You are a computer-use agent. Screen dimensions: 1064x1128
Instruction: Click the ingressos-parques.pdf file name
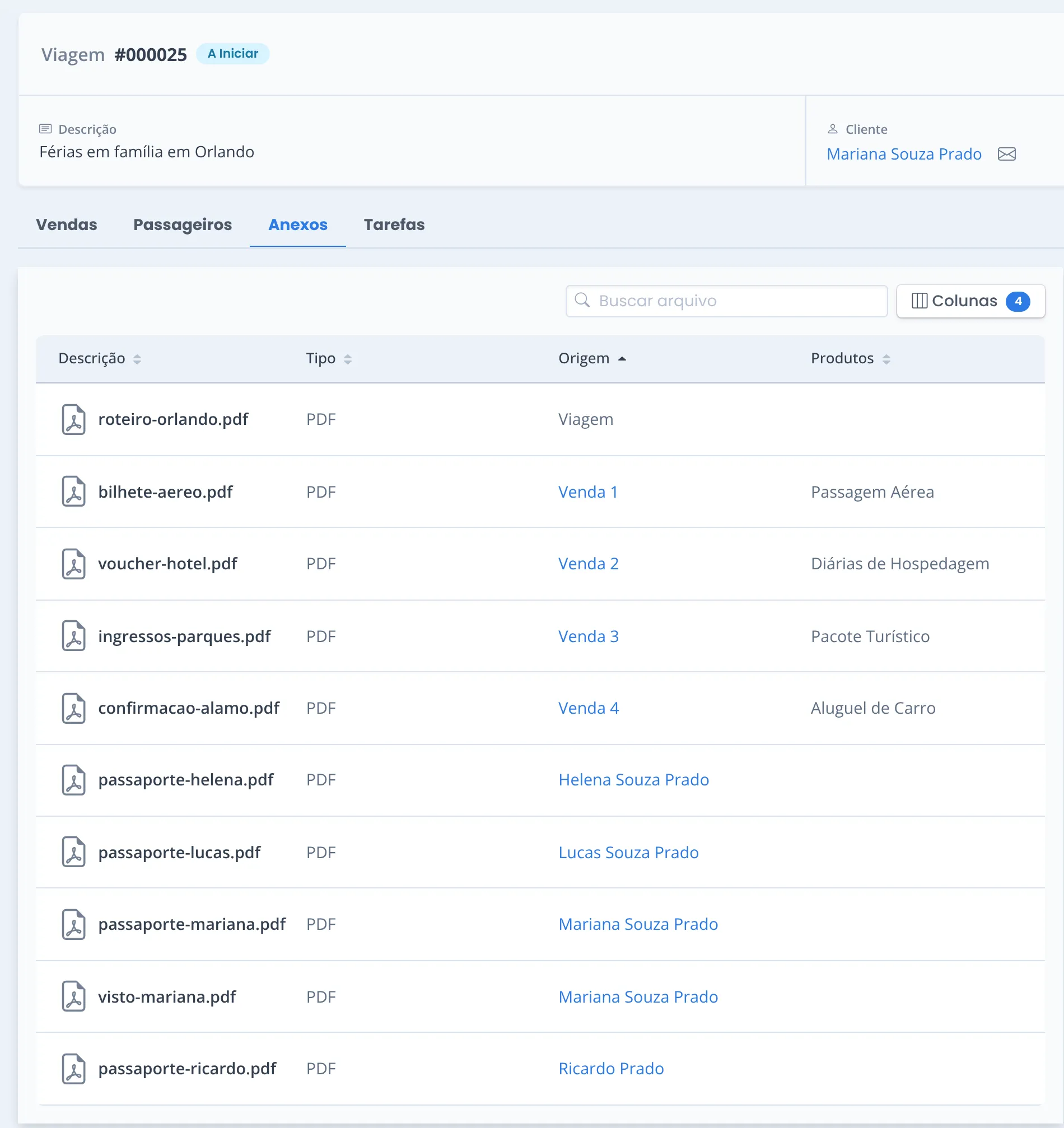click(x=184, y=636)
